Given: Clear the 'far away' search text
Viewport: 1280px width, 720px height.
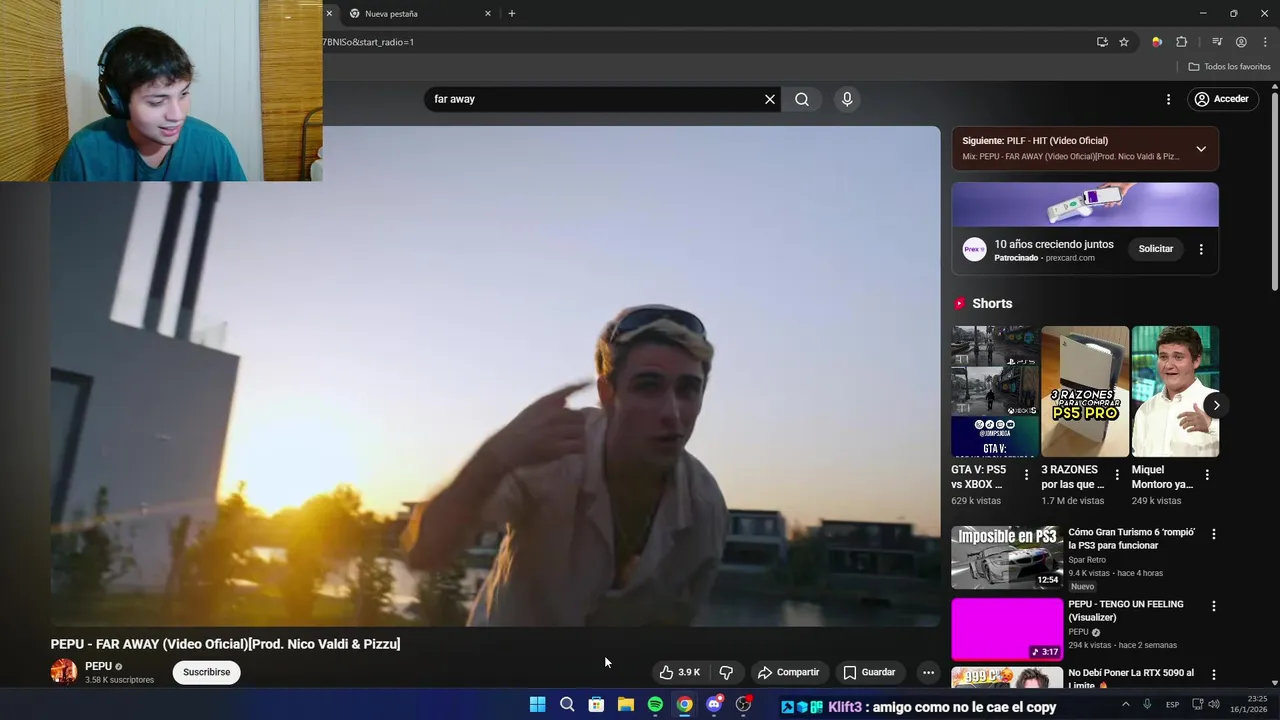Looking at the screenshot, I should pos(770,99).
